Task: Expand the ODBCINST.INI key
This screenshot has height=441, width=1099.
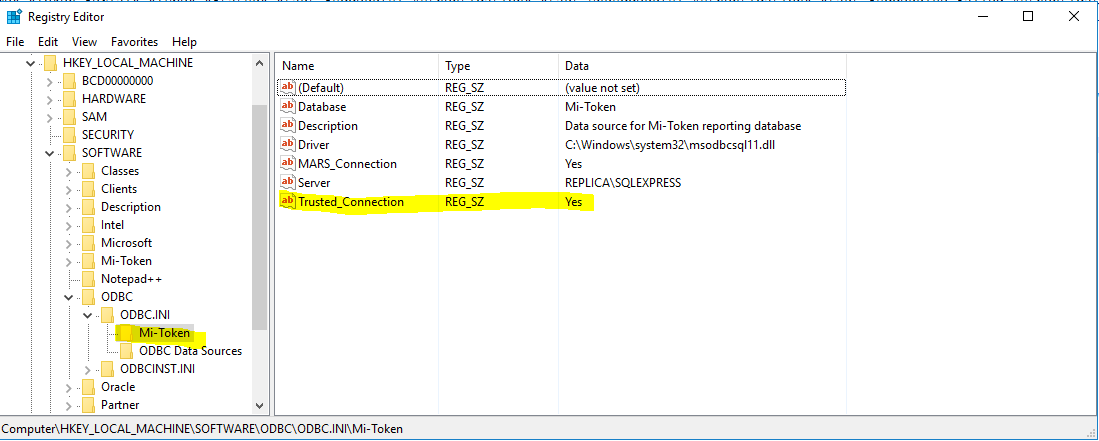Action: pos(87,369)
